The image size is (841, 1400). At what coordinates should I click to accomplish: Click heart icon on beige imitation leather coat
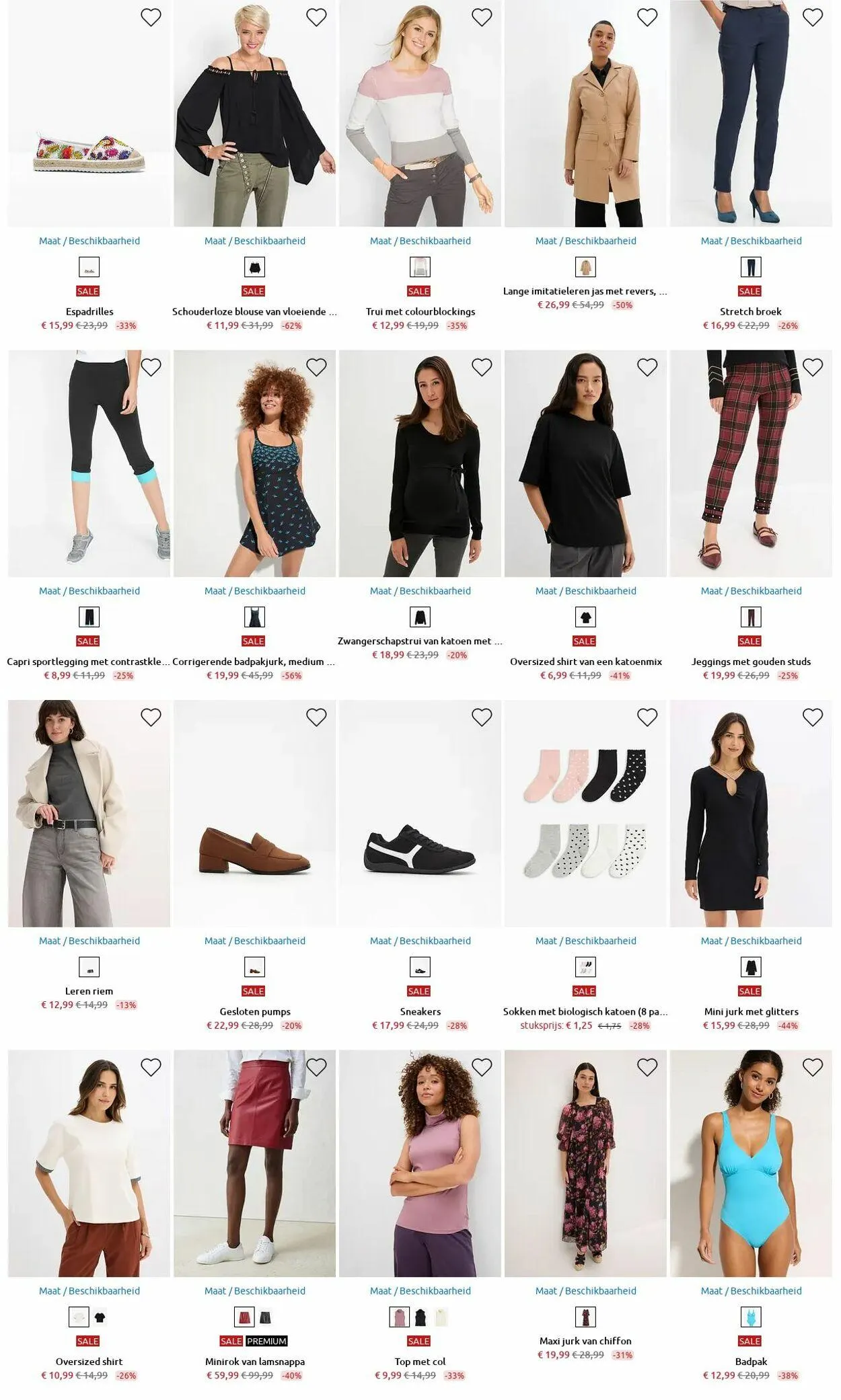647,17
